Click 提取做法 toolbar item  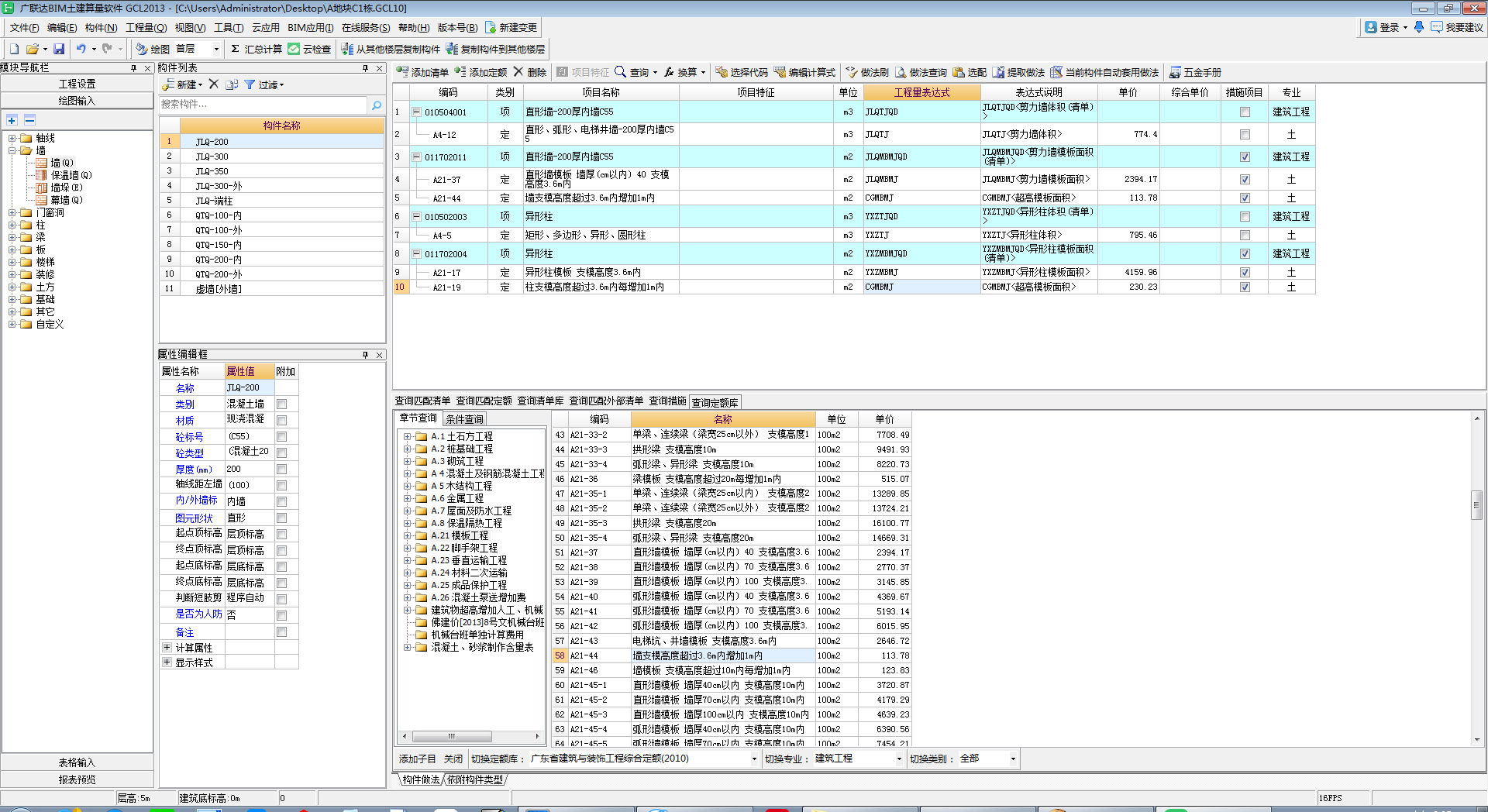[1018, 72]
